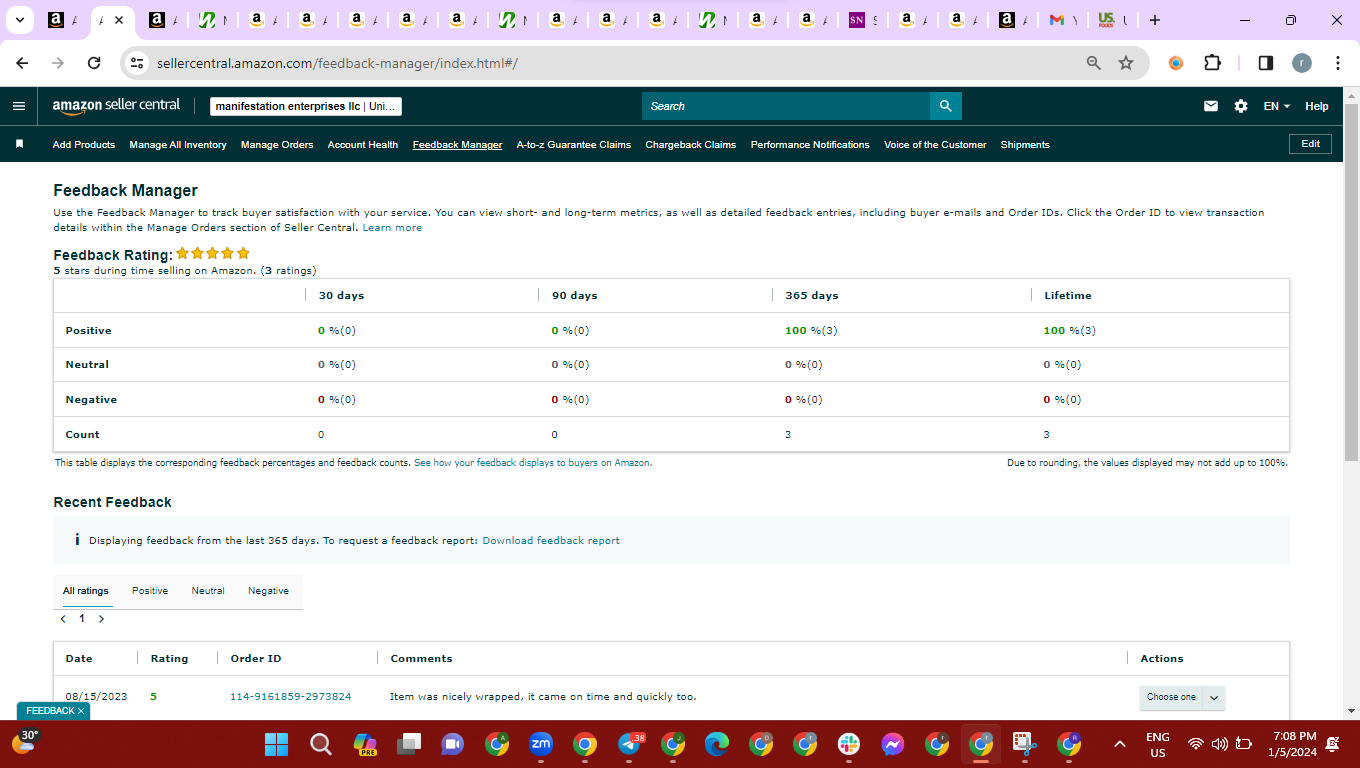Open the manifestation enterprises account switcher
1360x768 pixels.
306,106
